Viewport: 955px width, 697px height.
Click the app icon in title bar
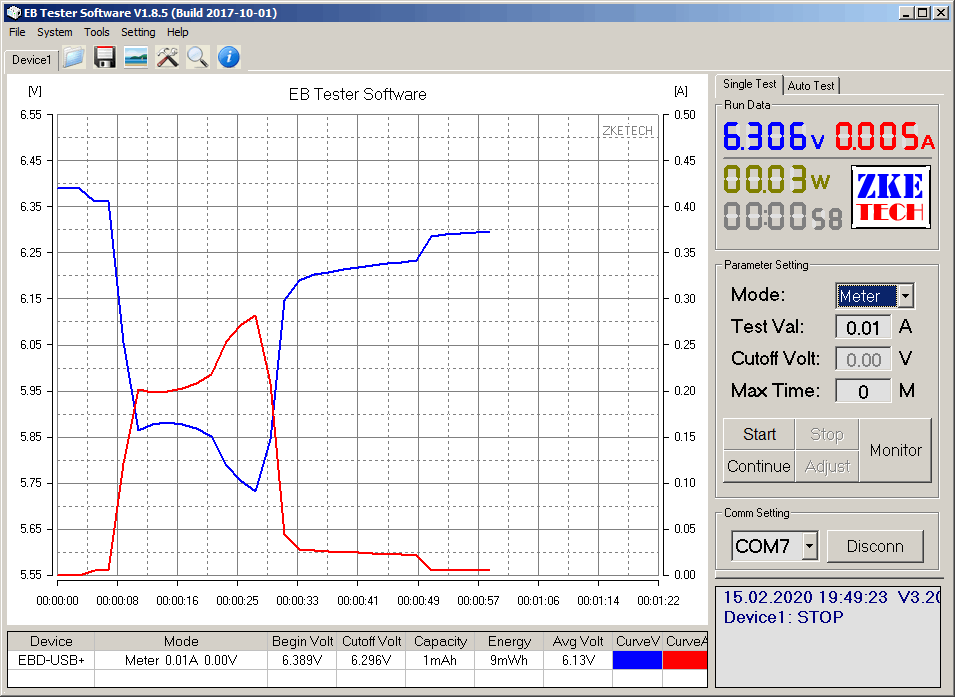(x=13, y=13)
